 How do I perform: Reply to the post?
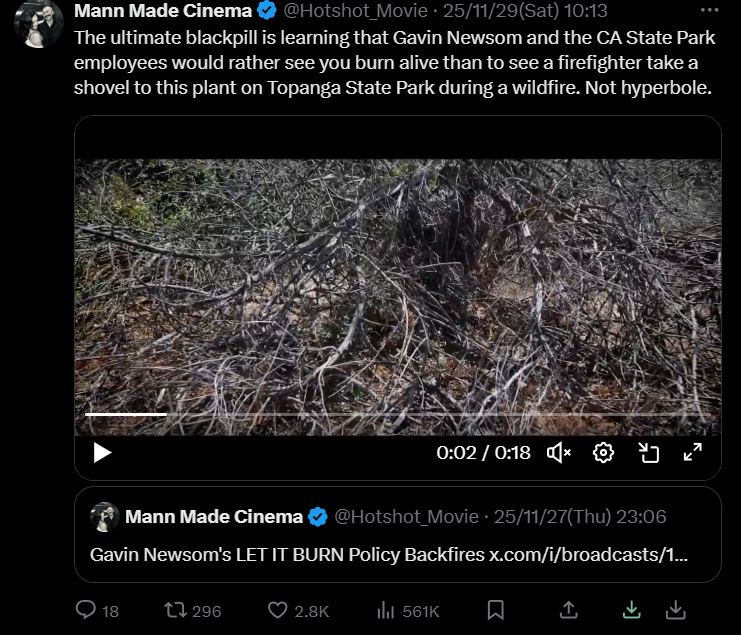pos(97,610)
